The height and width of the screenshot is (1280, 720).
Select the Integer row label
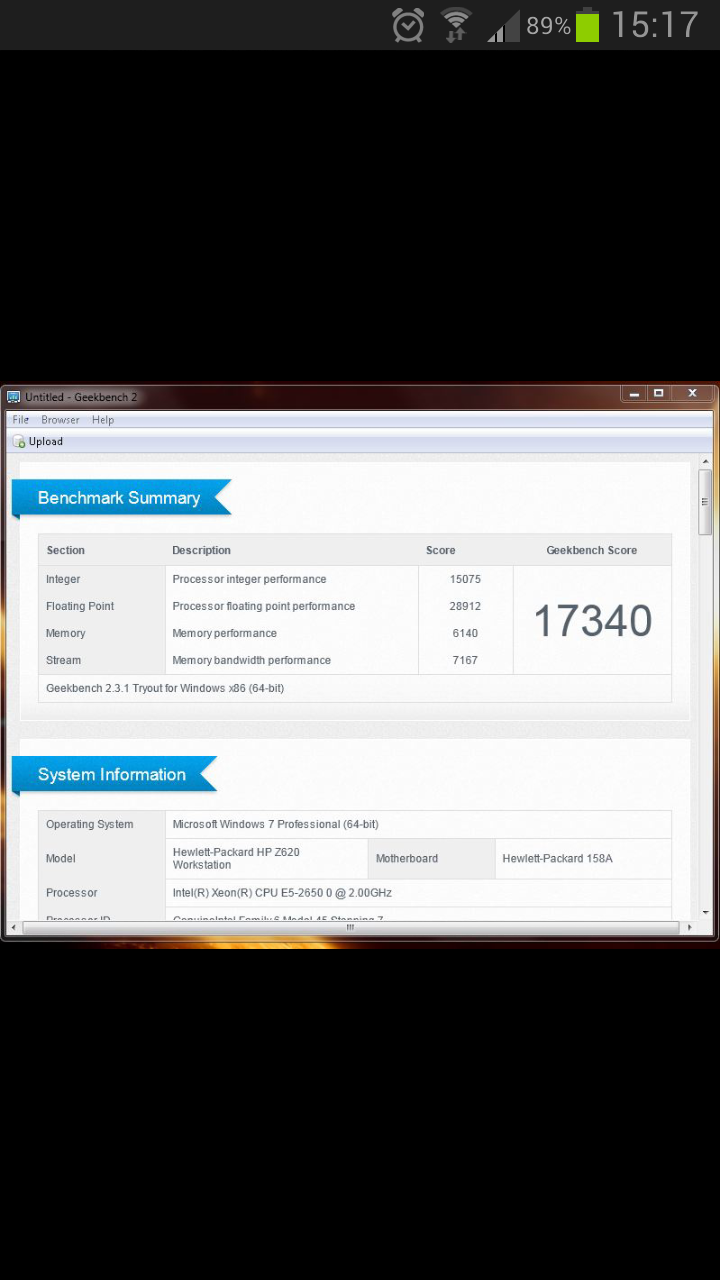pyautogui.click(x=63, y=579)
